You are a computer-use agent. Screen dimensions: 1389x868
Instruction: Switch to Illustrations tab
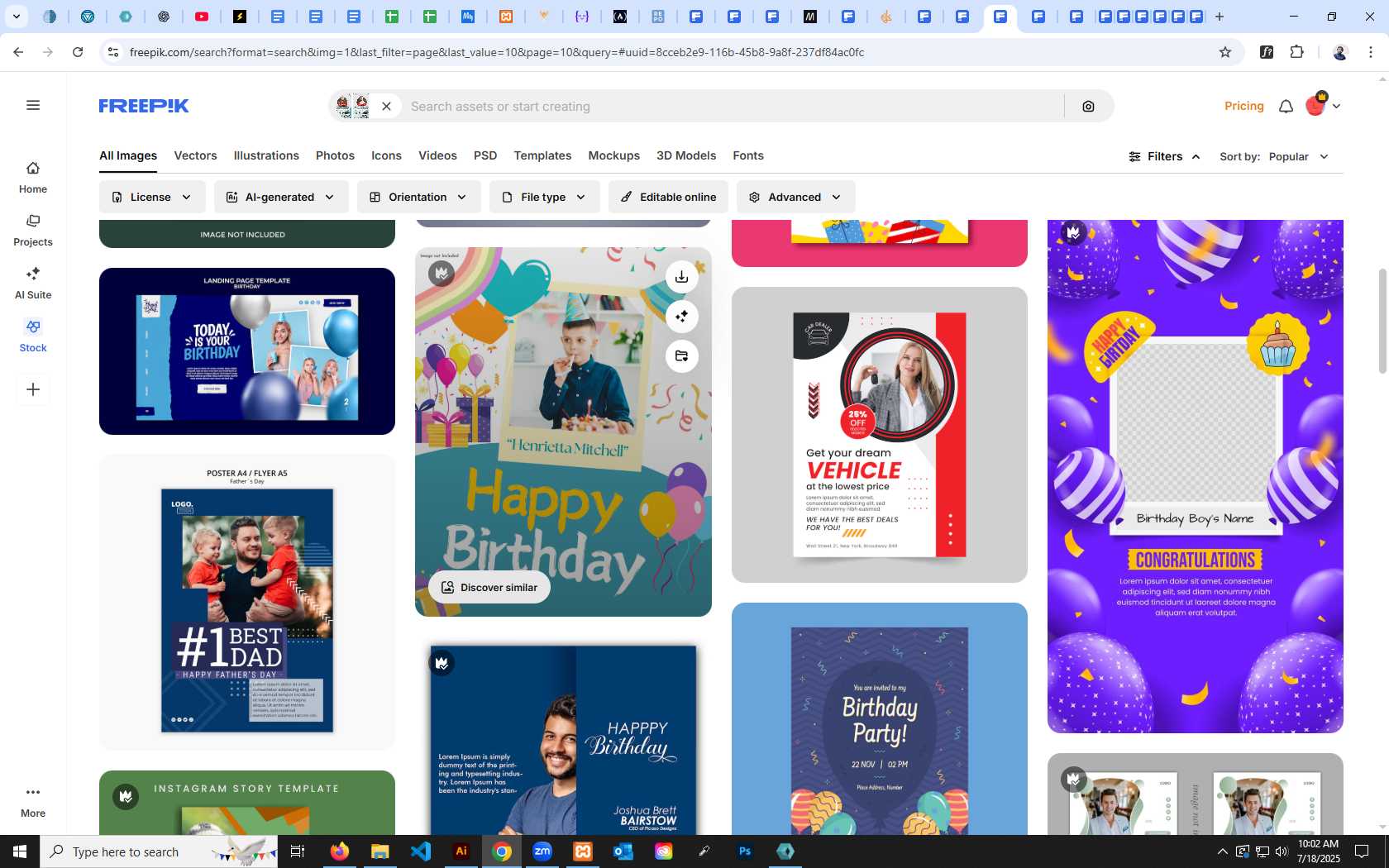point(266,155)
